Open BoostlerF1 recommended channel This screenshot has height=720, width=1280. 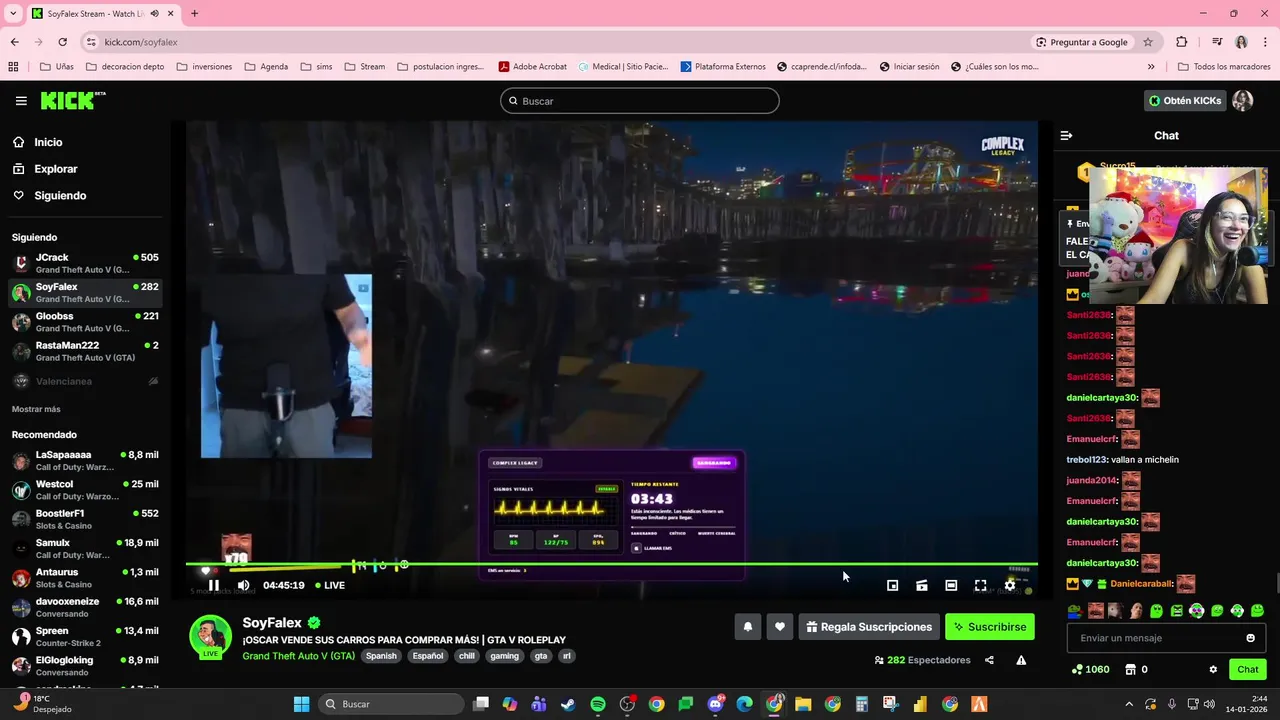coord(84,519)
